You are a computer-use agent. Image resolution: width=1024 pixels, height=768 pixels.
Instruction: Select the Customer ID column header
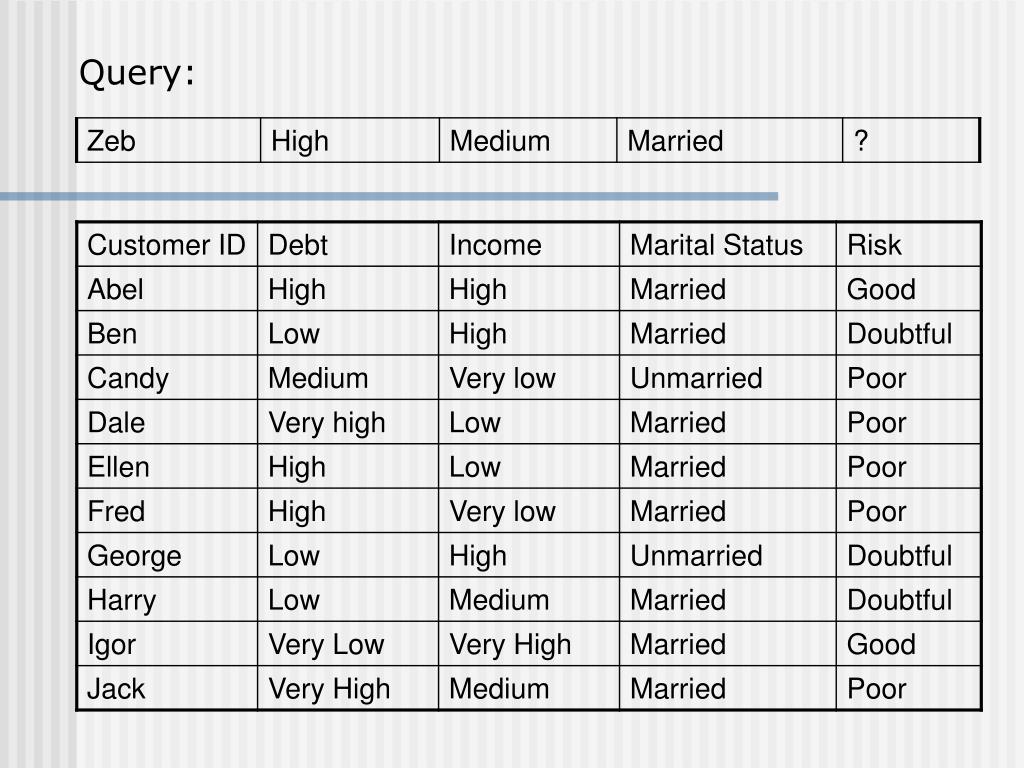(x=167, y=245)
